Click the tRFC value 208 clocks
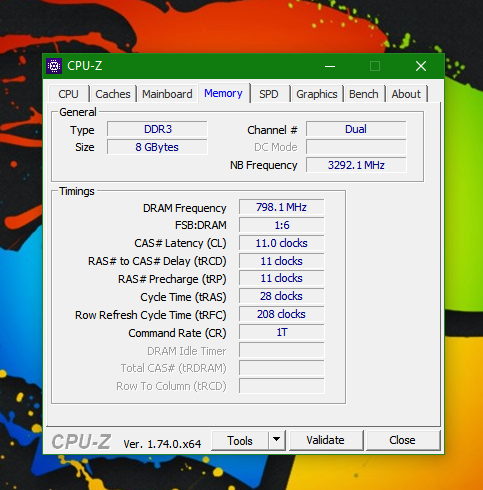The height and width of the screenshot is (490, 483). click(282, 314)
